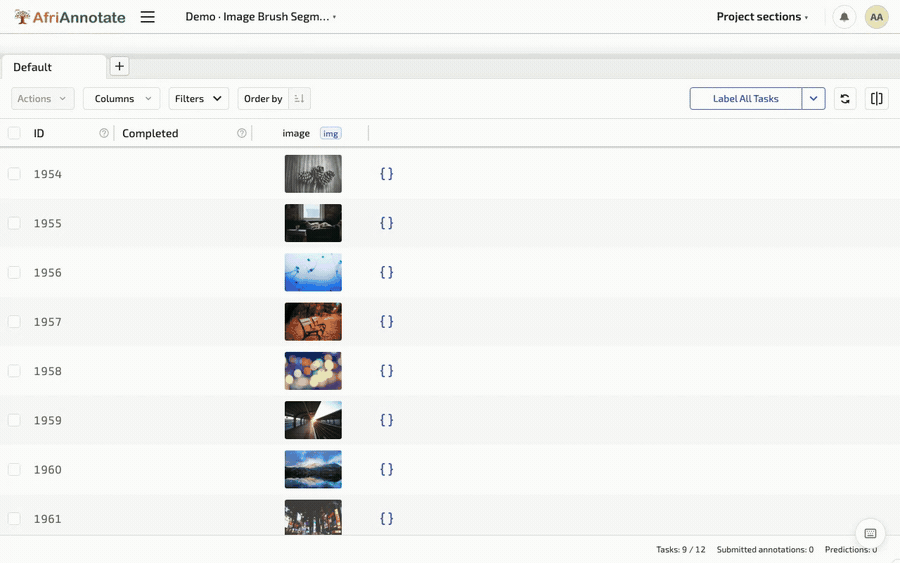Check the box for task 1959
The height and width of the screenshot is (563, 900).
14,420
